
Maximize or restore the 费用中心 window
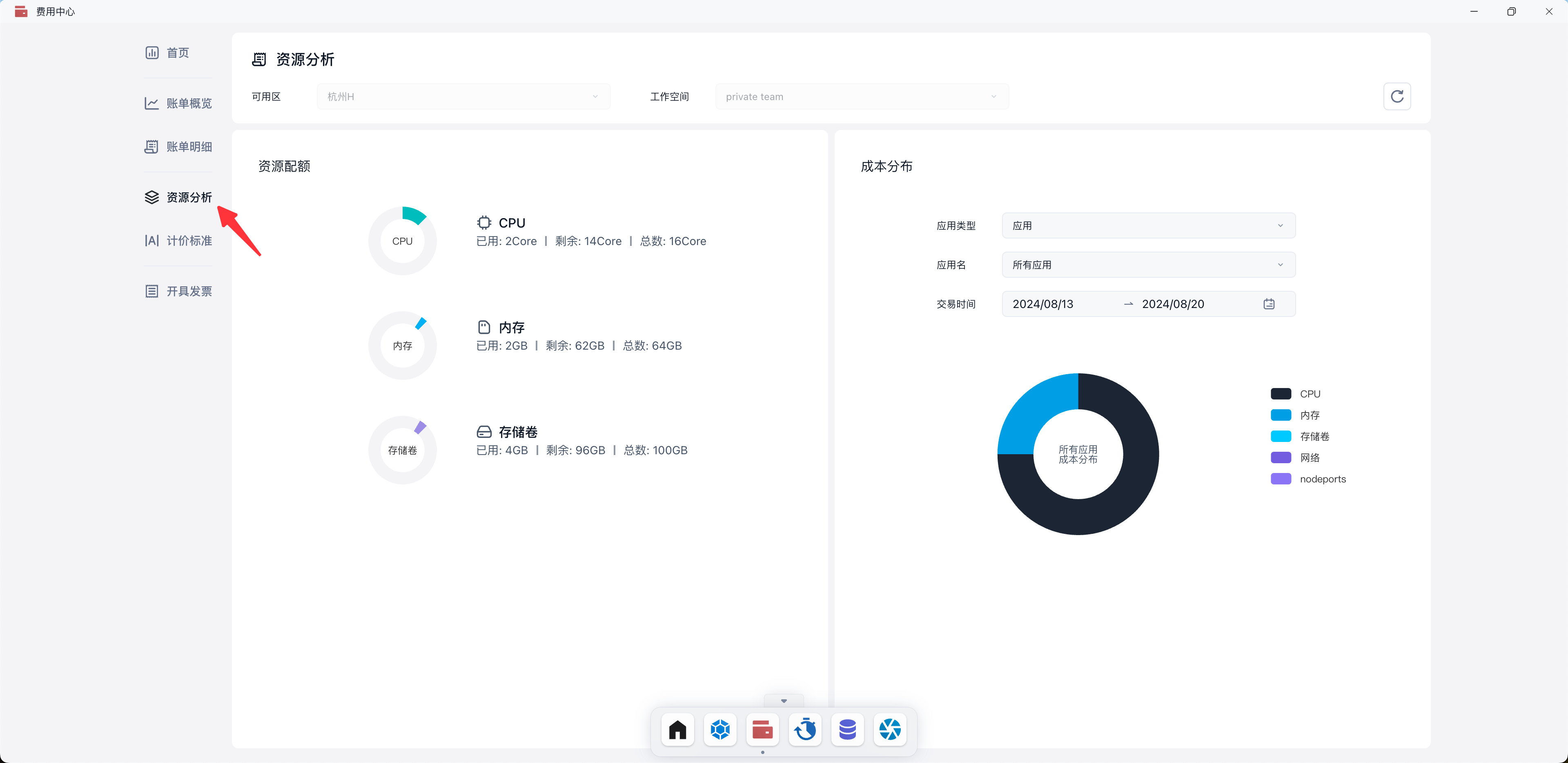[x=1511, y=11]
